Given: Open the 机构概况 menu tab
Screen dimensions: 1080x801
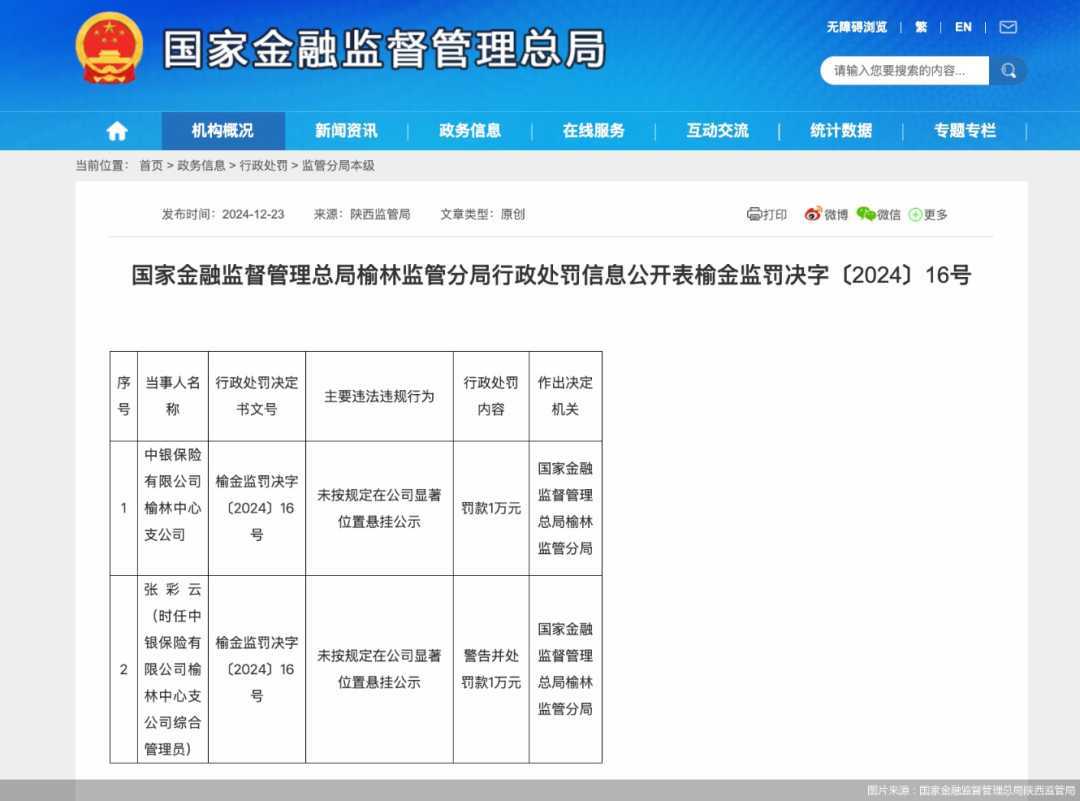Looking at the screenshot, I should click(x=223, y=131).
